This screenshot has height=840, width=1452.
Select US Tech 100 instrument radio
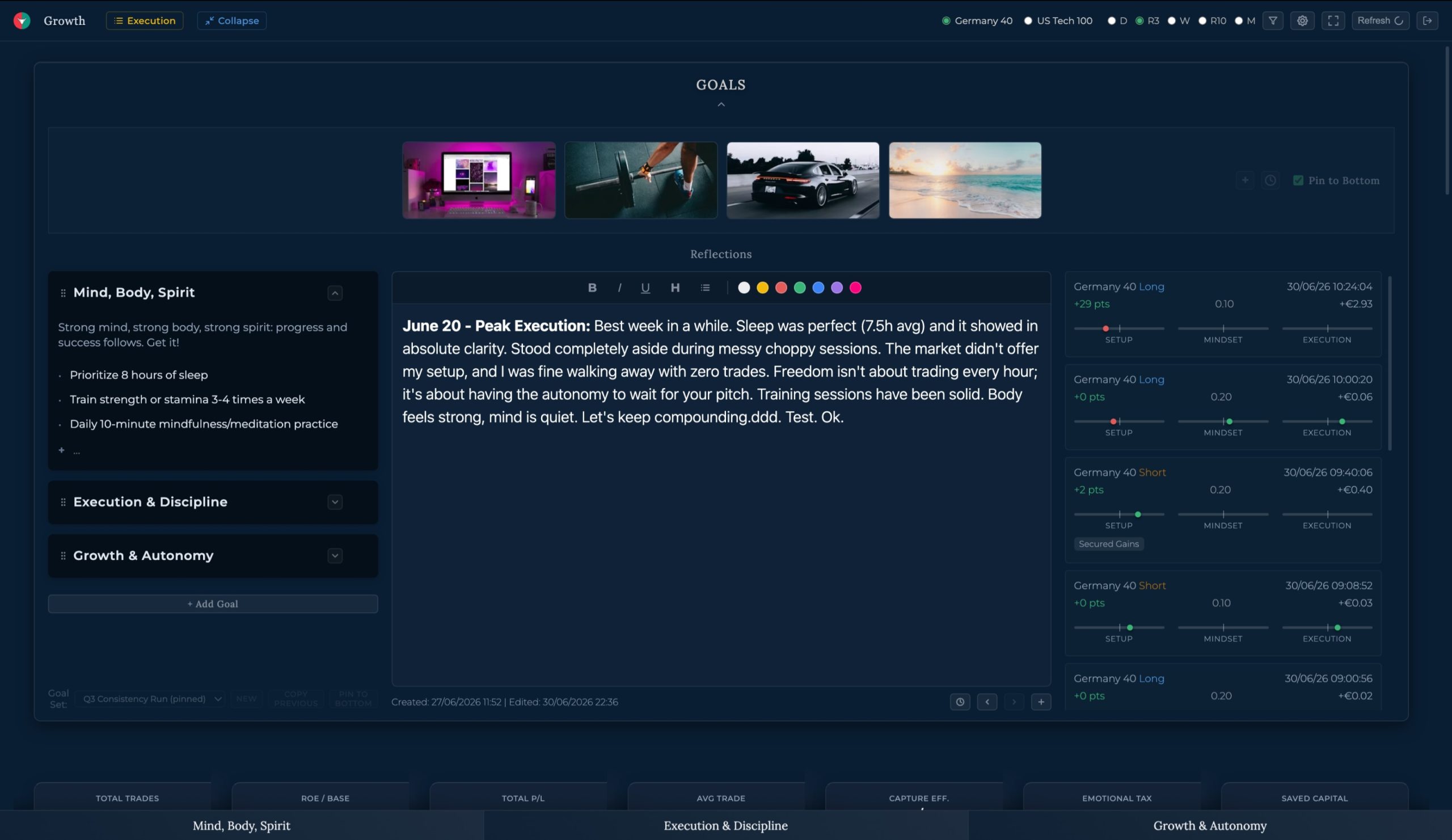[1028, 21]
